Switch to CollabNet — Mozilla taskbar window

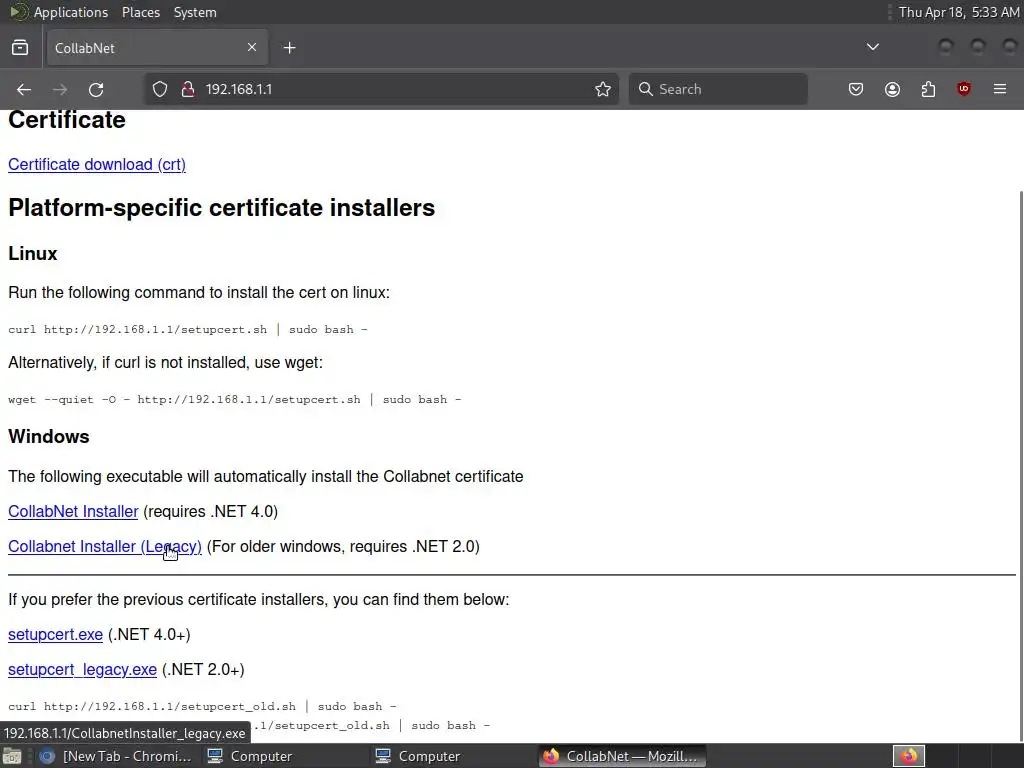622,756
